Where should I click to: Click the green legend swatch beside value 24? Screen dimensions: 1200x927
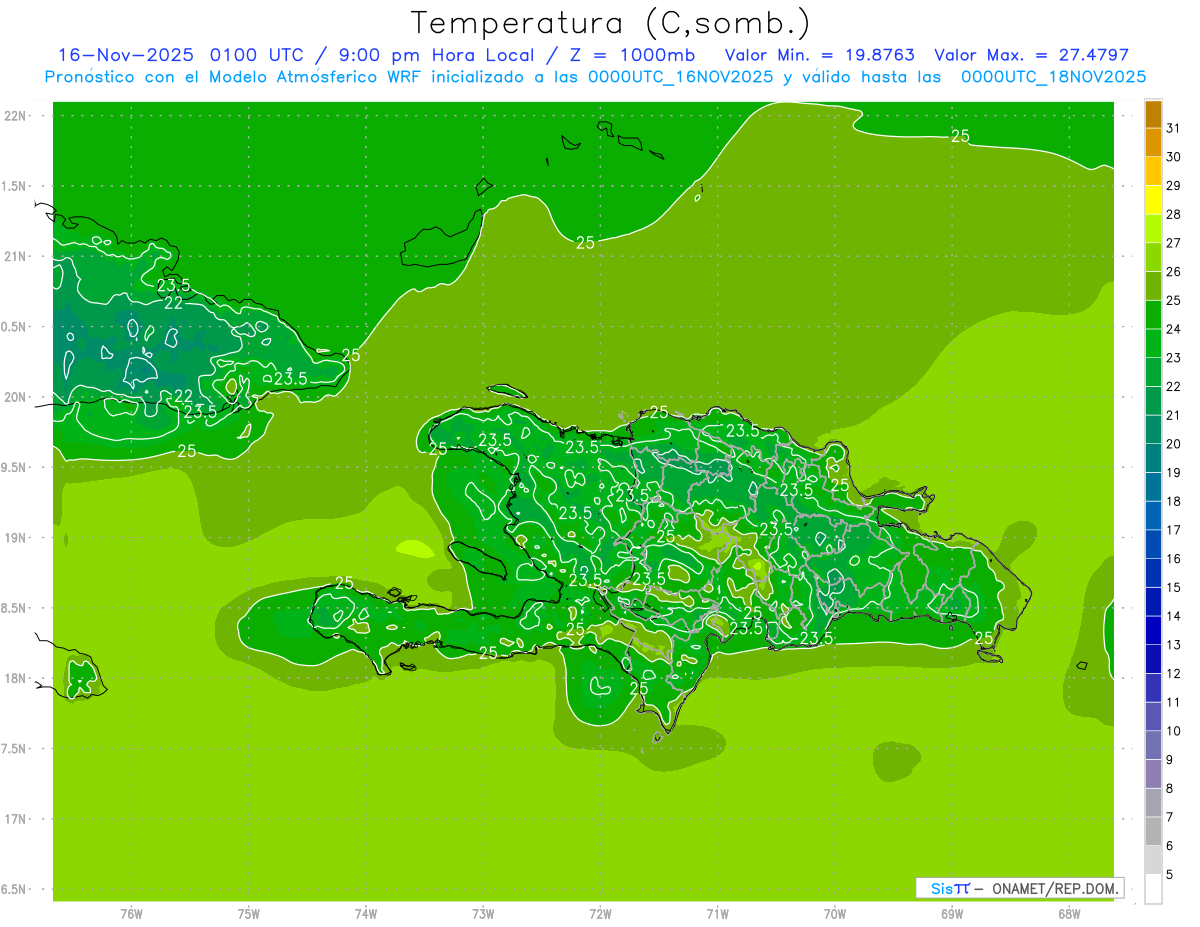pos(1153,314)
